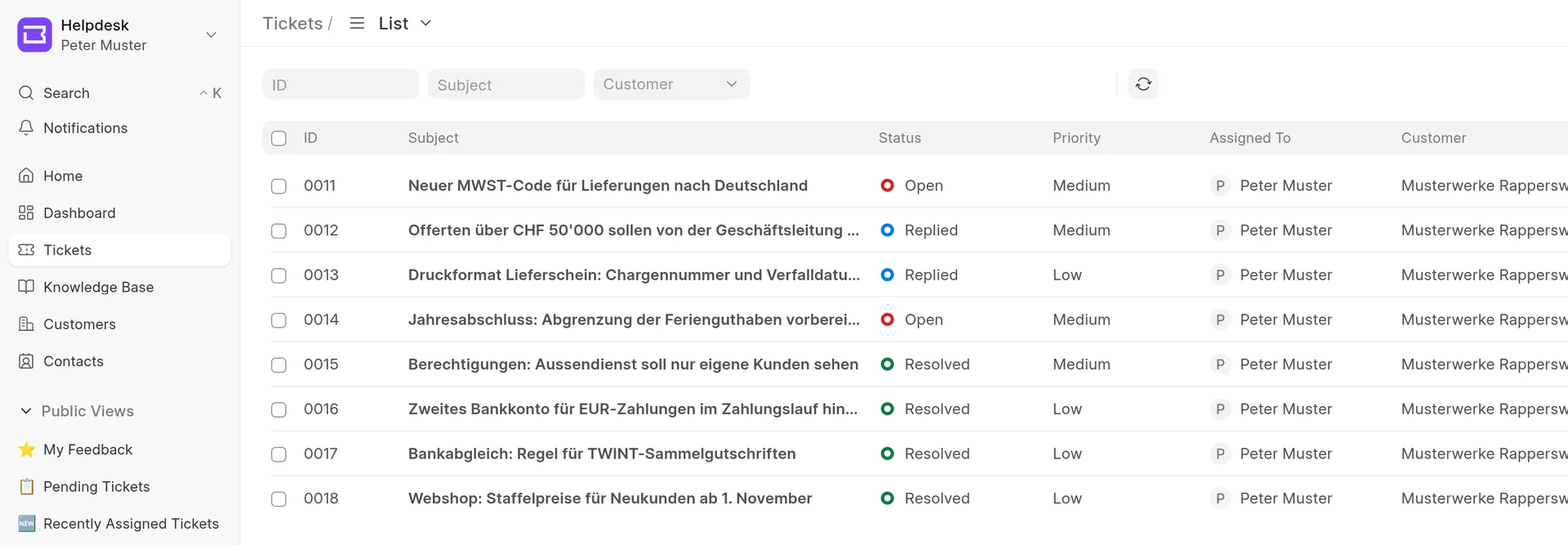Image resolution: width=1568 pixels, height=545 pixels.
Task: Go to Knowledge Base page
Action: (x=119, y=287)
